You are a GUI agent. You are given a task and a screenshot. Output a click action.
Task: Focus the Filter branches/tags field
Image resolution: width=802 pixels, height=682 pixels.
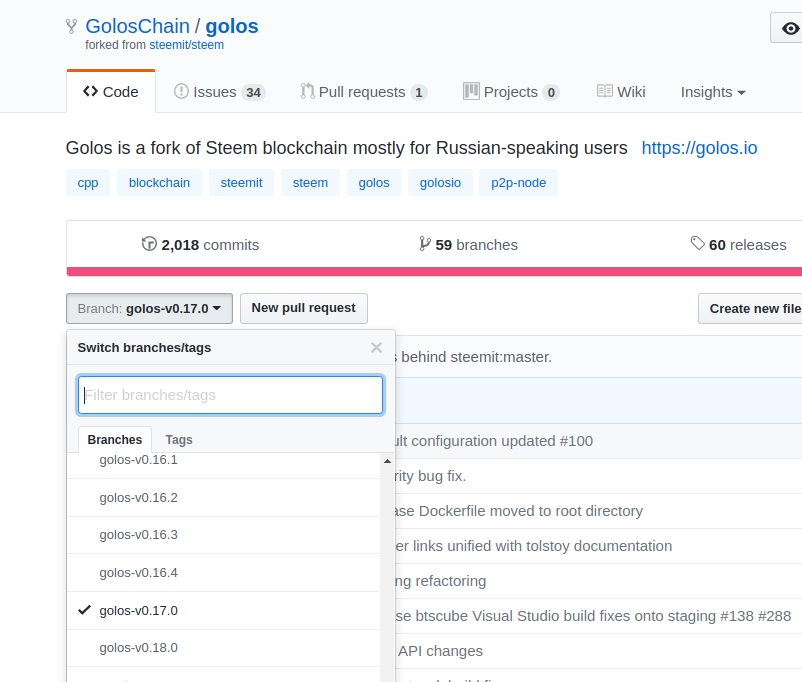click(x=230, y=395)
